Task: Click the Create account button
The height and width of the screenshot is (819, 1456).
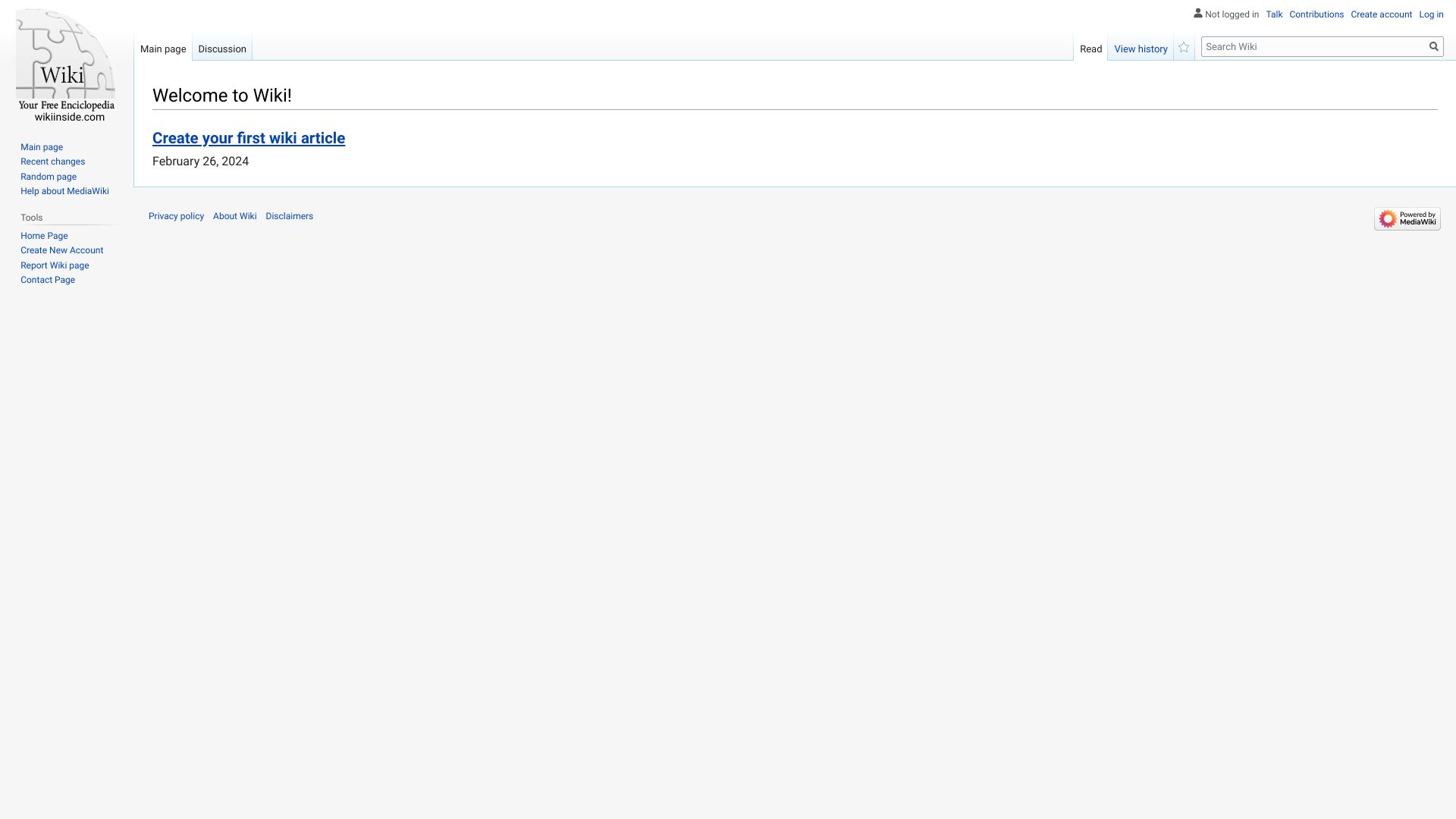Action: click(x=1381, y=14)
